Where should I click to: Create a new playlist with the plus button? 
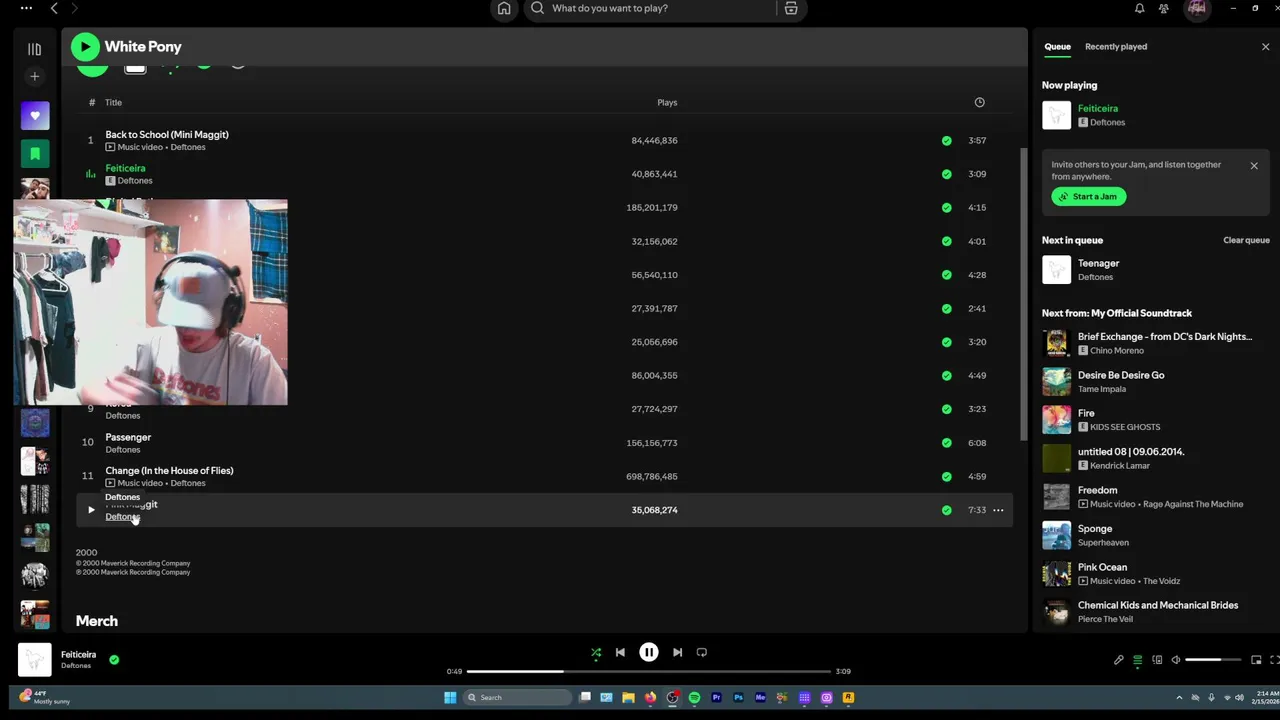34,76
